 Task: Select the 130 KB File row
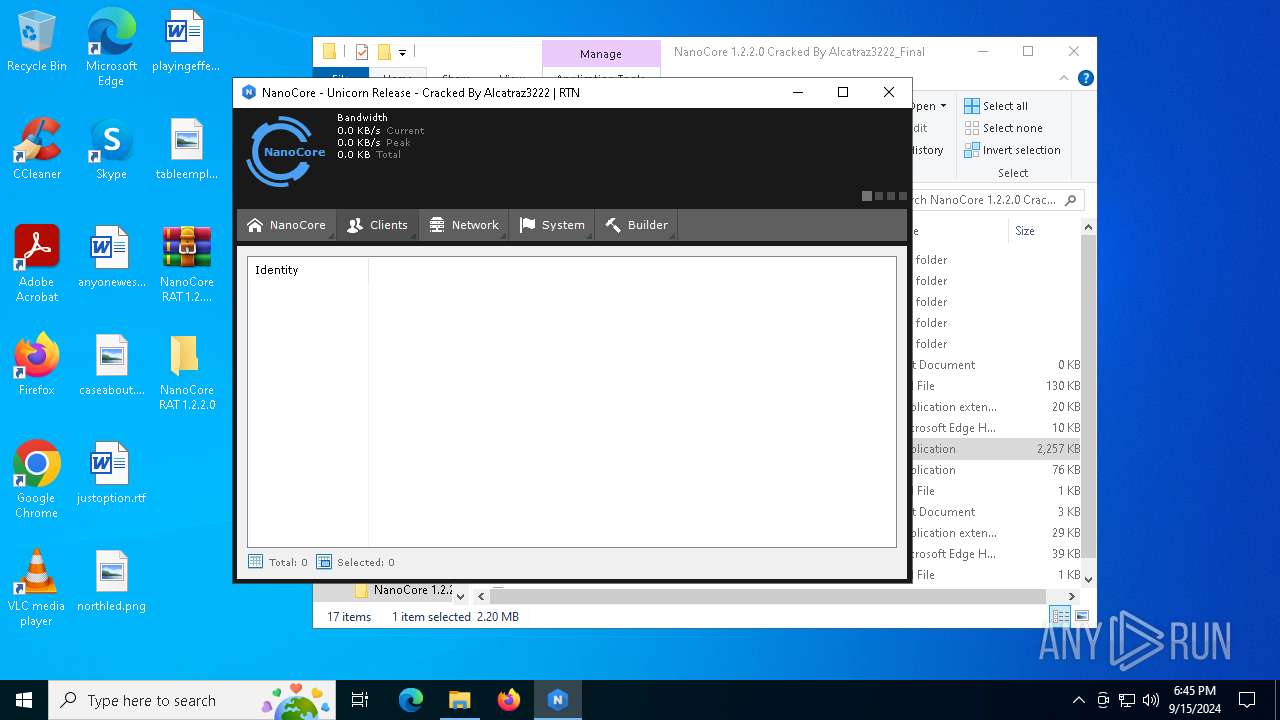tap(997, 386)
